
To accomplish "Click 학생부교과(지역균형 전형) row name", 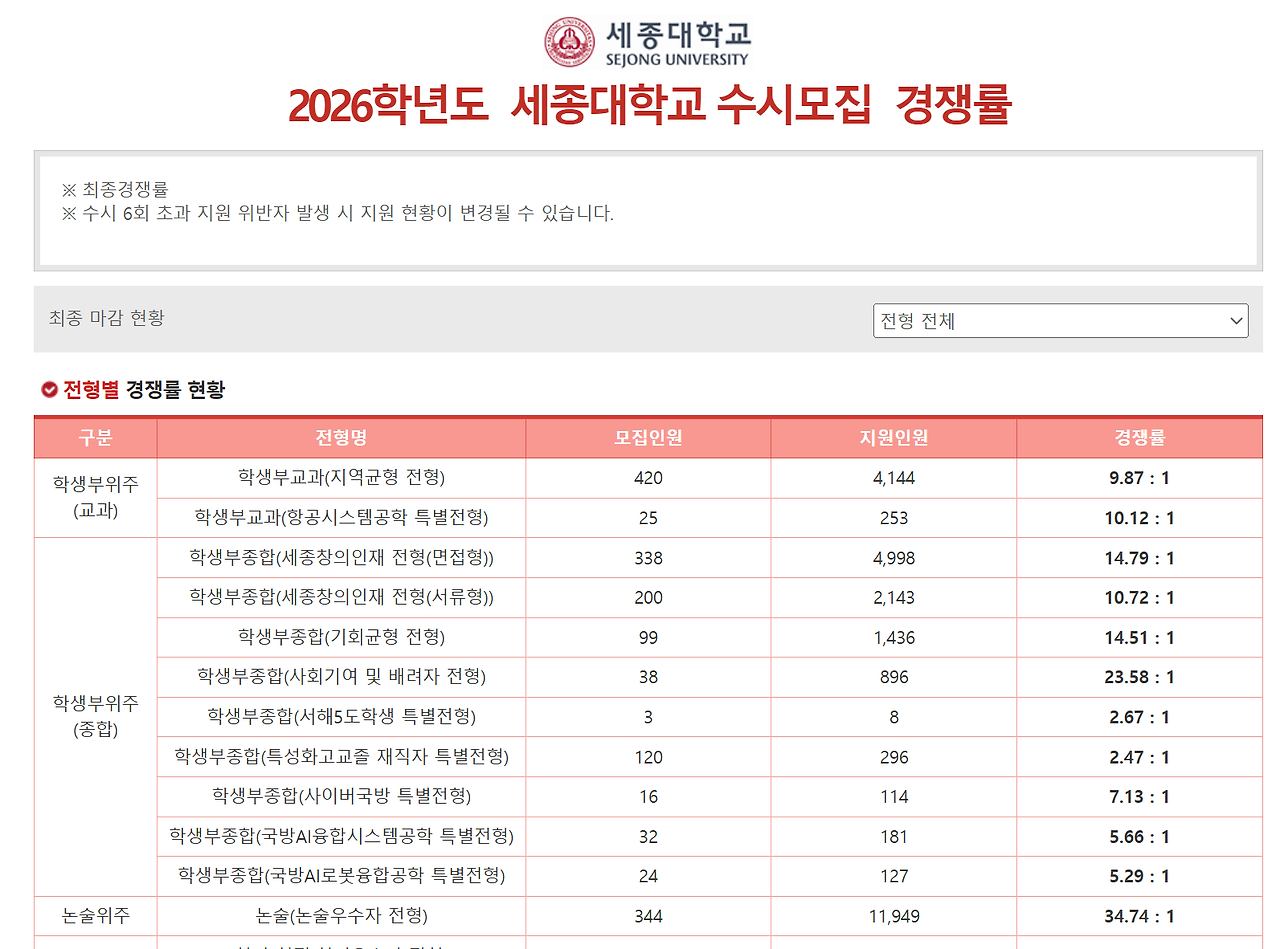I will tap(341, 478).
